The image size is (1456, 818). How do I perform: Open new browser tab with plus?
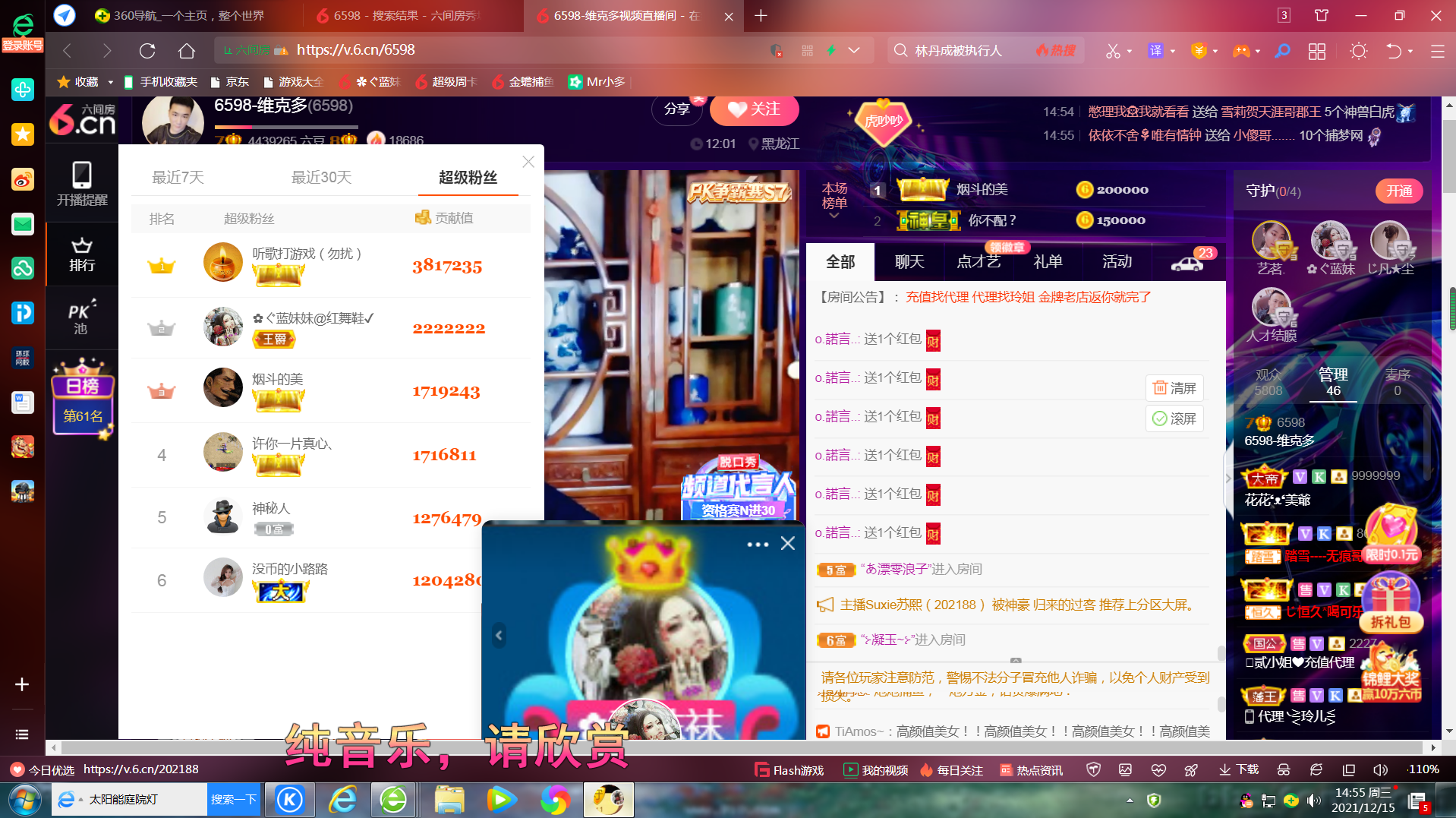[761, 16]
